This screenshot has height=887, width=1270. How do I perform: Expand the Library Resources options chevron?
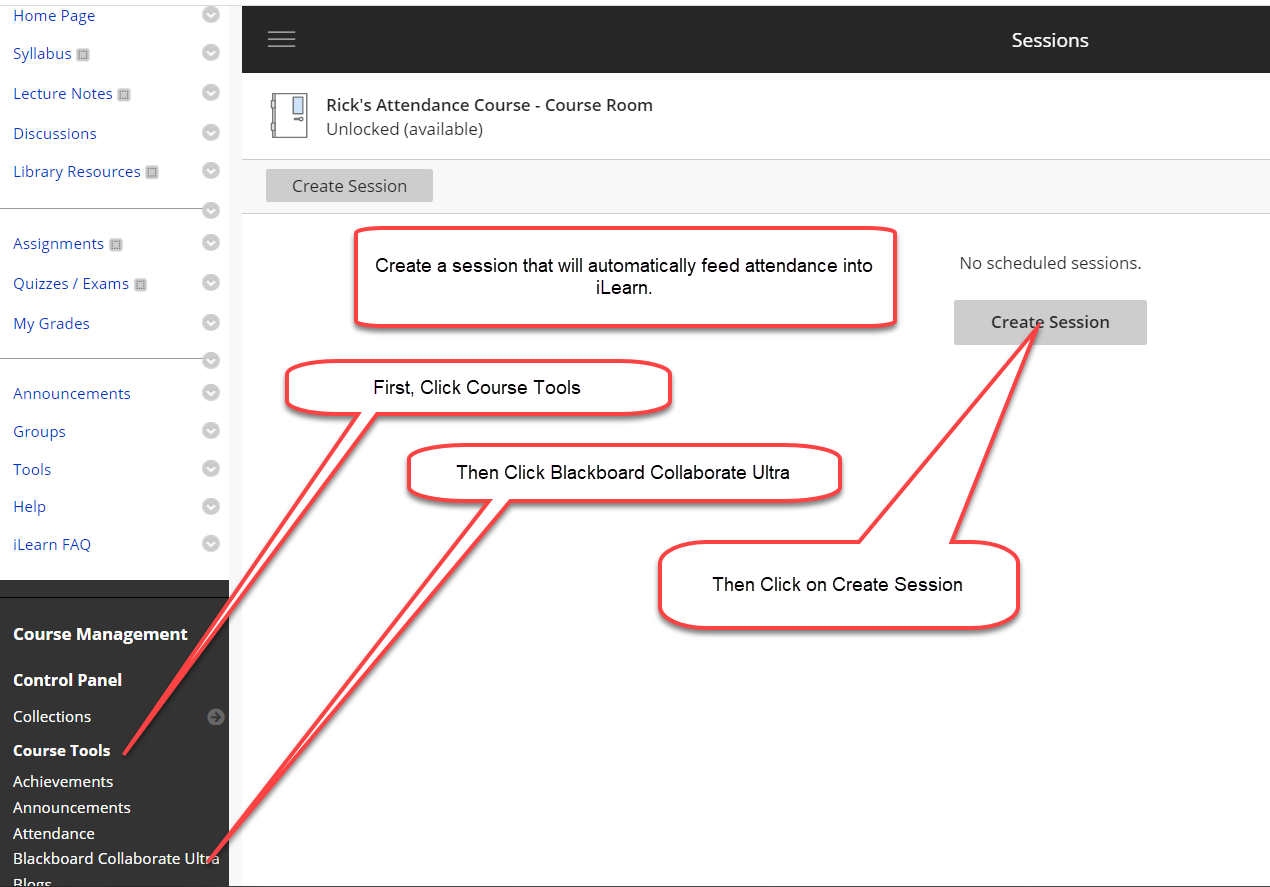(x=210, y=171)
